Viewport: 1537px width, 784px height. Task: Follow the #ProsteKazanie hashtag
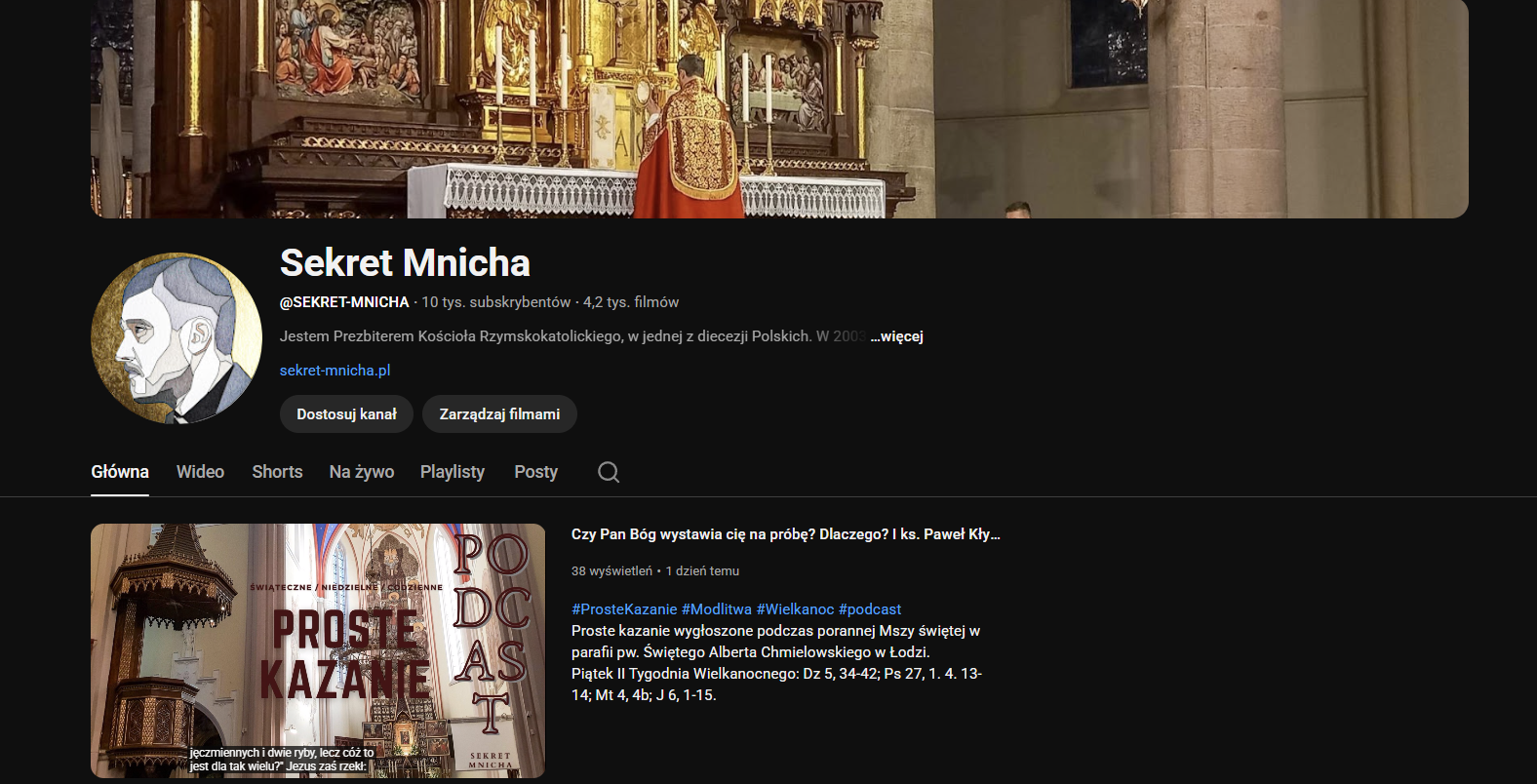pyautogui.click(x=624, y=609)
